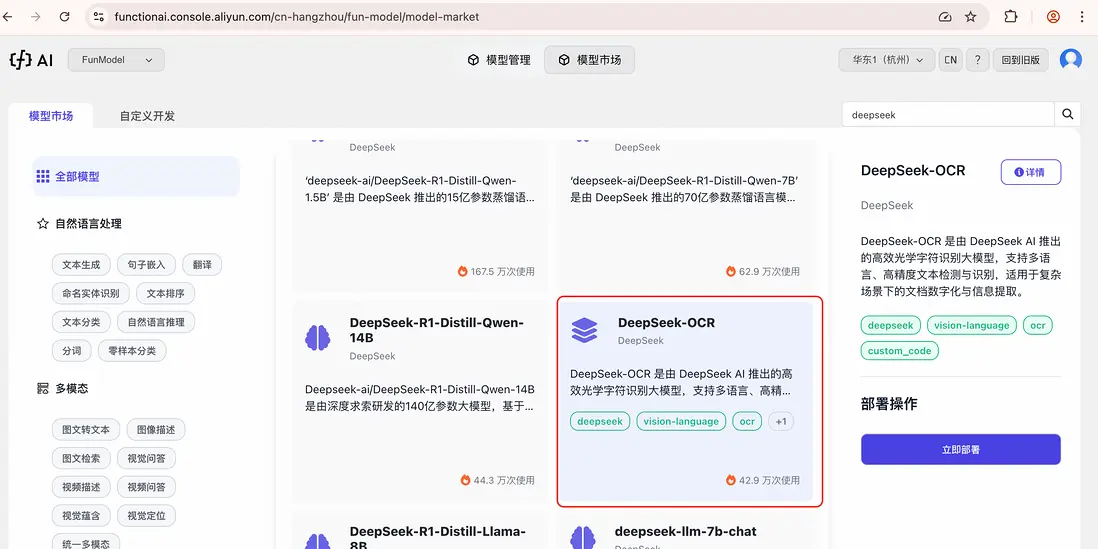Bookmark this page with star icon
The image size is (1098, 549).
coord(971,17)
